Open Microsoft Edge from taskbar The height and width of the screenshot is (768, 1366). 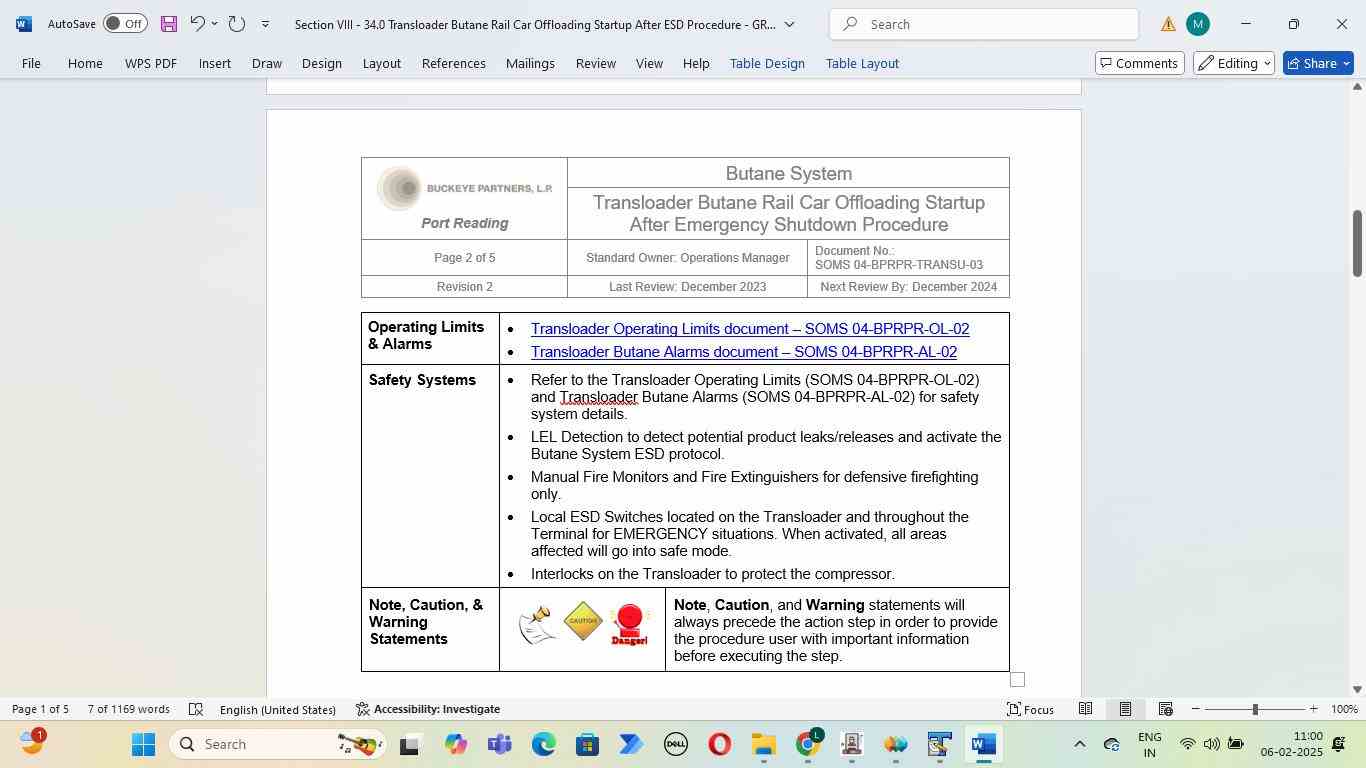543,744
